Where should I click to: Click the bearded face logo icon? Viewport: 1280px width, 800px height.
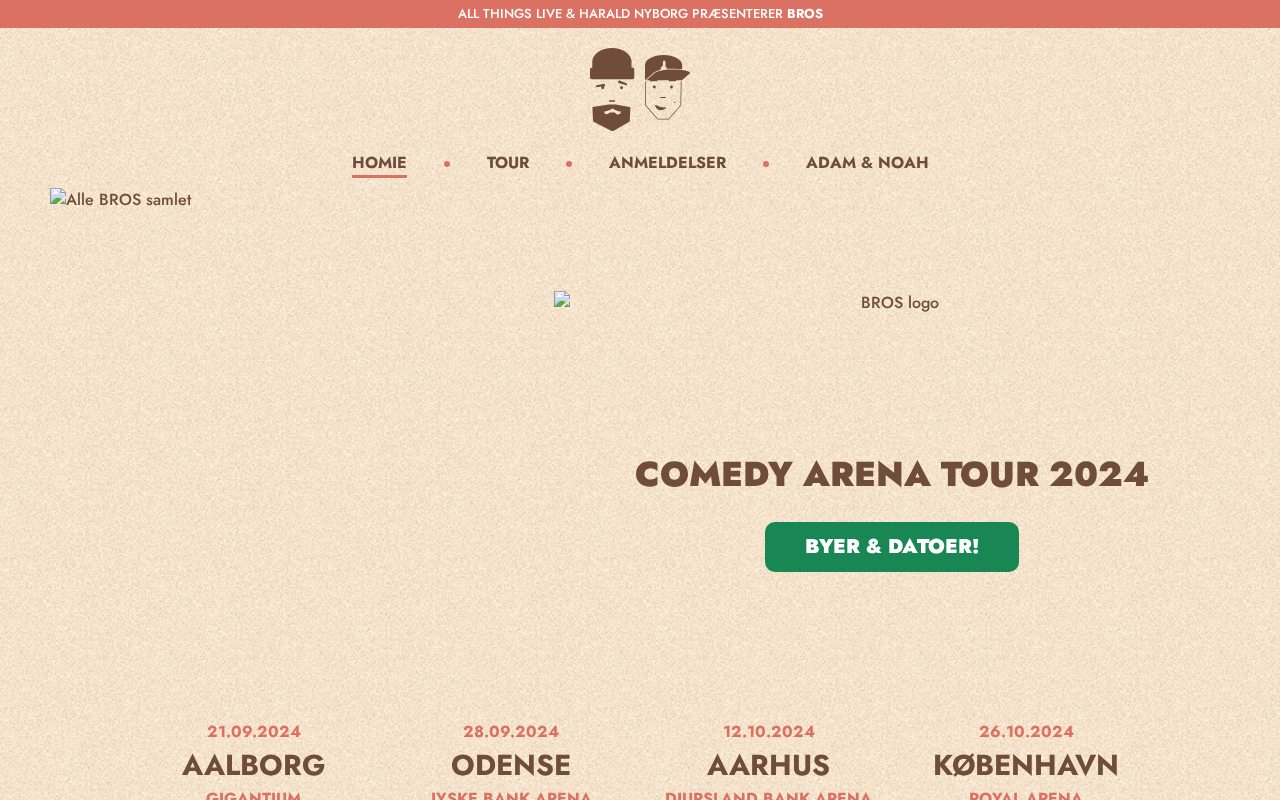click(x=612, y=89)
